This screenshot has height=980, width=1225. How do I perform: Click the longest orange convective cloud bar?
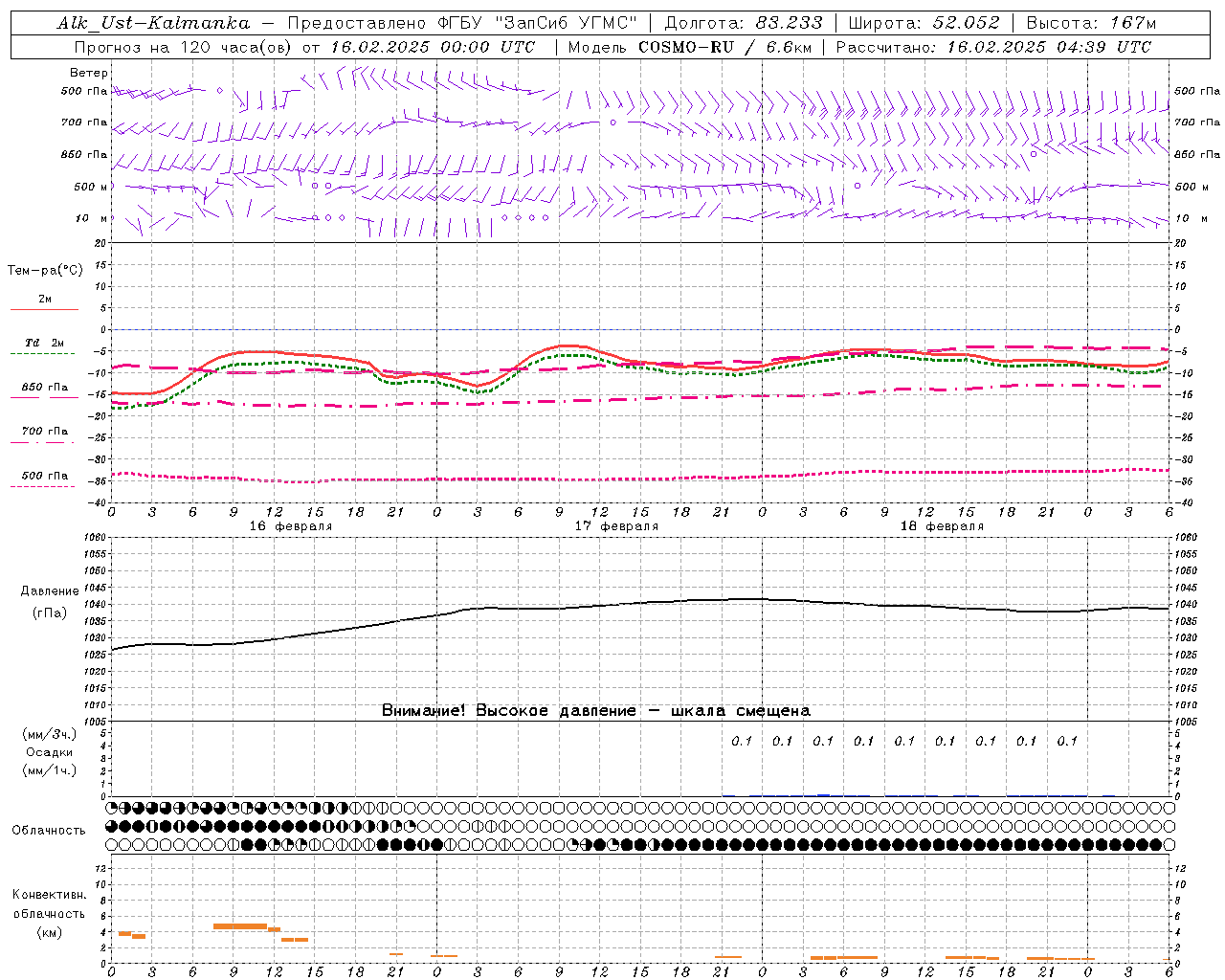tap(240, 926)
